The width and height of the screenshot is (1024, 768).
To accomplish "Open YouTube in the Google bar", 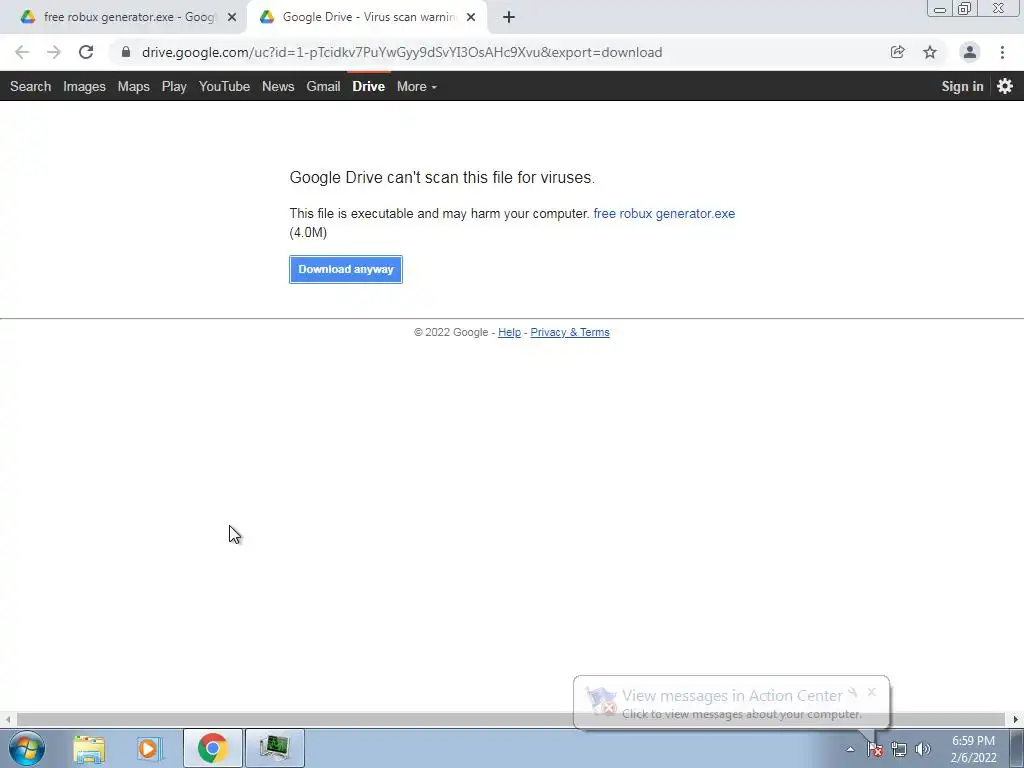I will click(x=225, y=86).
